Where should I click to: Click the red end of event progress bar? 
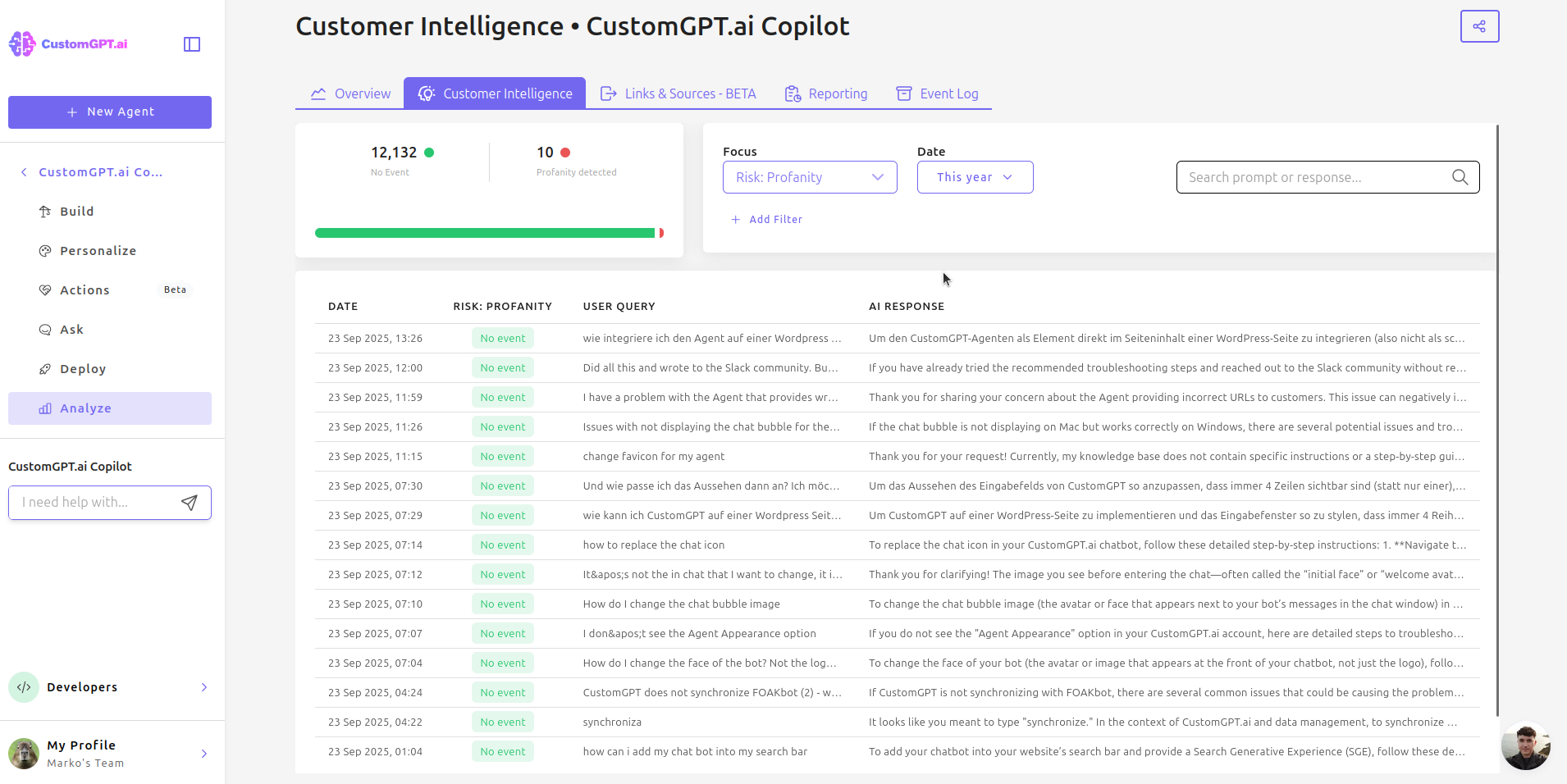click(x=661, y=233)
